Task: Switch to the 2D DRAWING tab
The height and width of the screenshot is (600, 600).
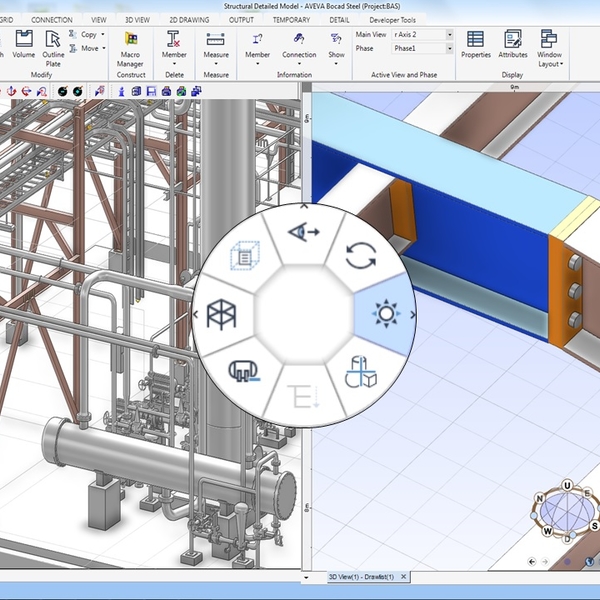Action: pos(189,20)
